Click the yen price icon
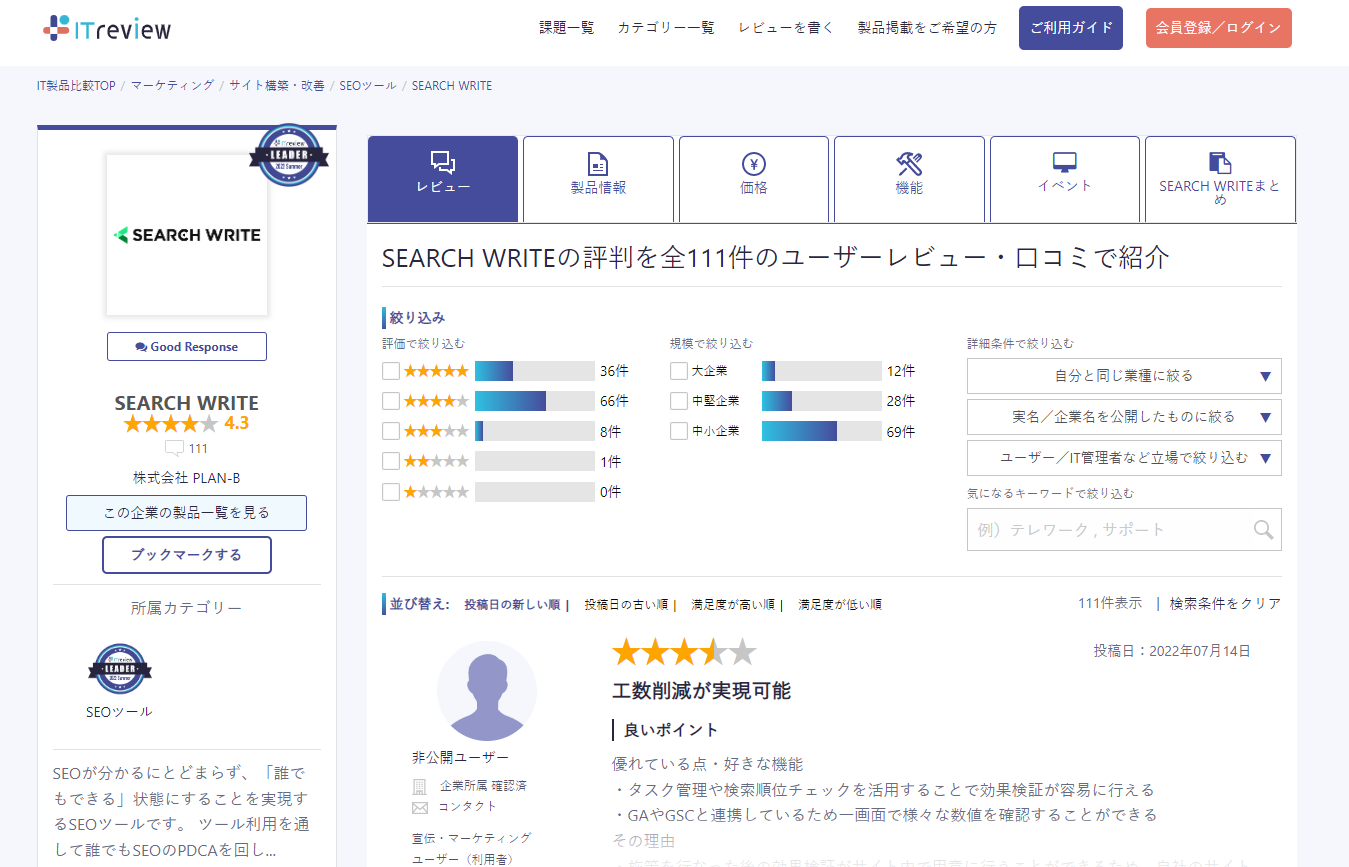 point(753,164)
